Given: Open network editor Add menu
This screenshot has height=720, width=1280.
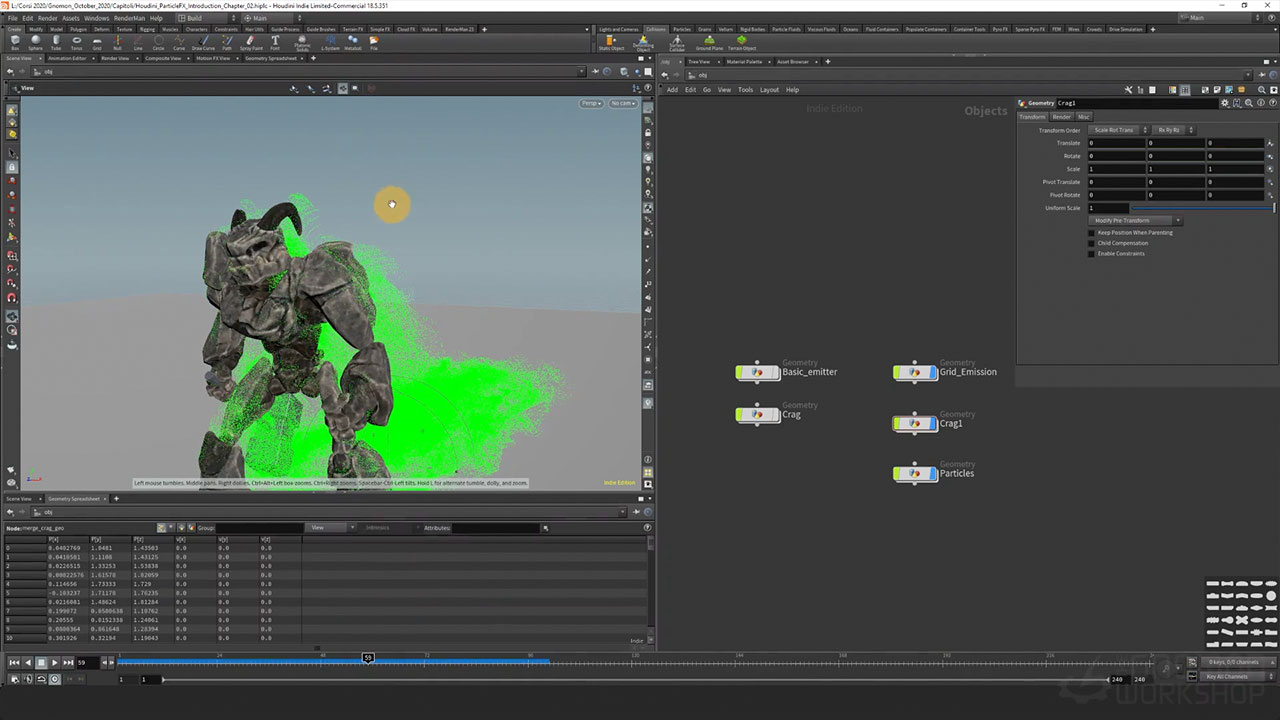Looking at the screenshot, I should (x=672, y=90).
